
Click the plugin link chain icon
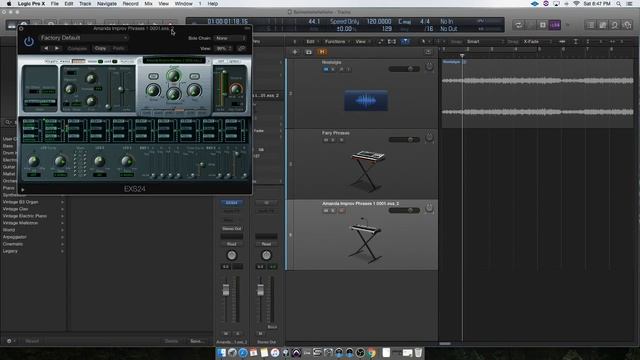point(242,48)
